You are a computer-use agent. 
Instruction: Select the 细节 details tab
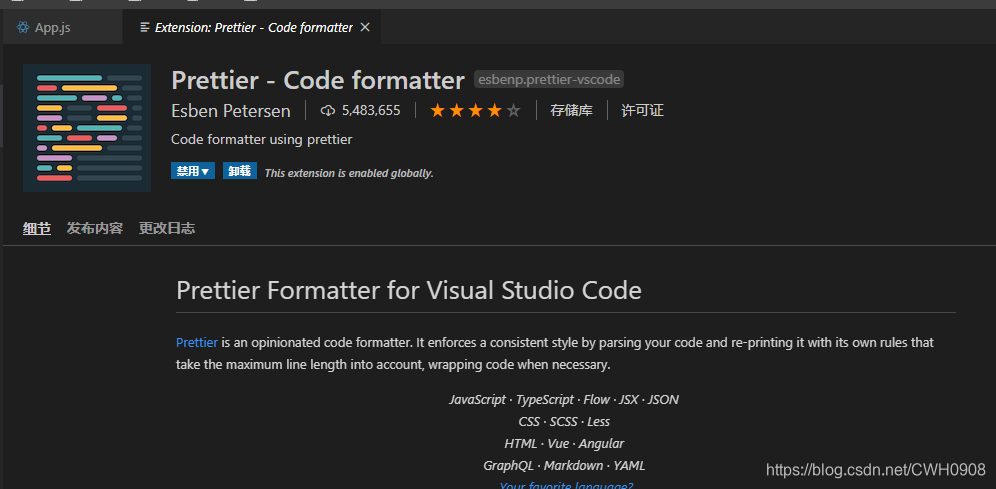pos(37,229)
